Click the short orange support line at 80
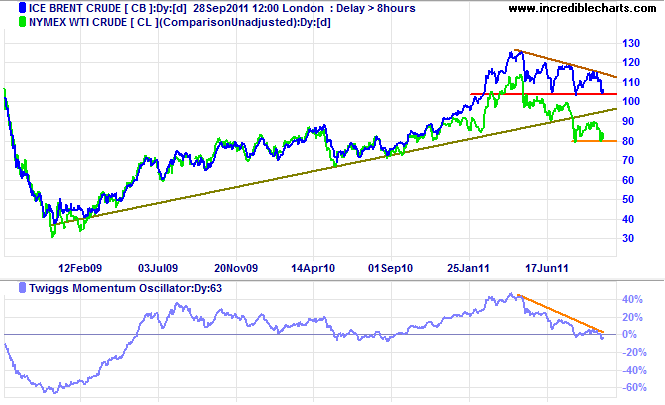This screenshot has width=665, height=405. (x=595, y=141)
